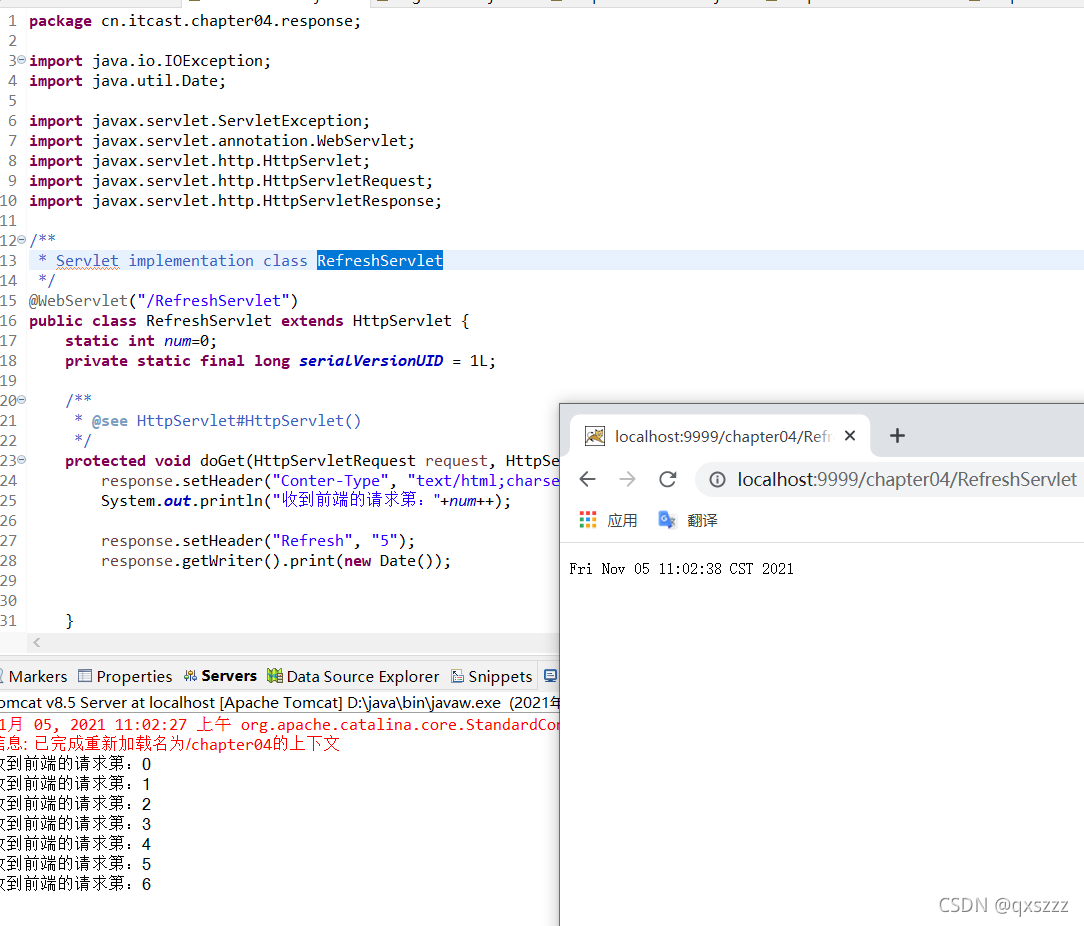Open the Data Source Explorer tab
This screenshot has width=1084, height=926.
tap(353, 676)
